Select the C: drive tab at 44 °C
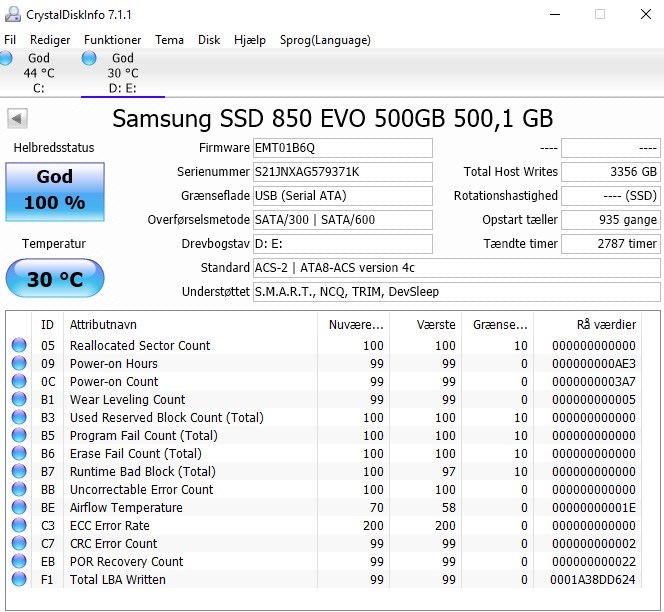 click(x=39, y=73)
